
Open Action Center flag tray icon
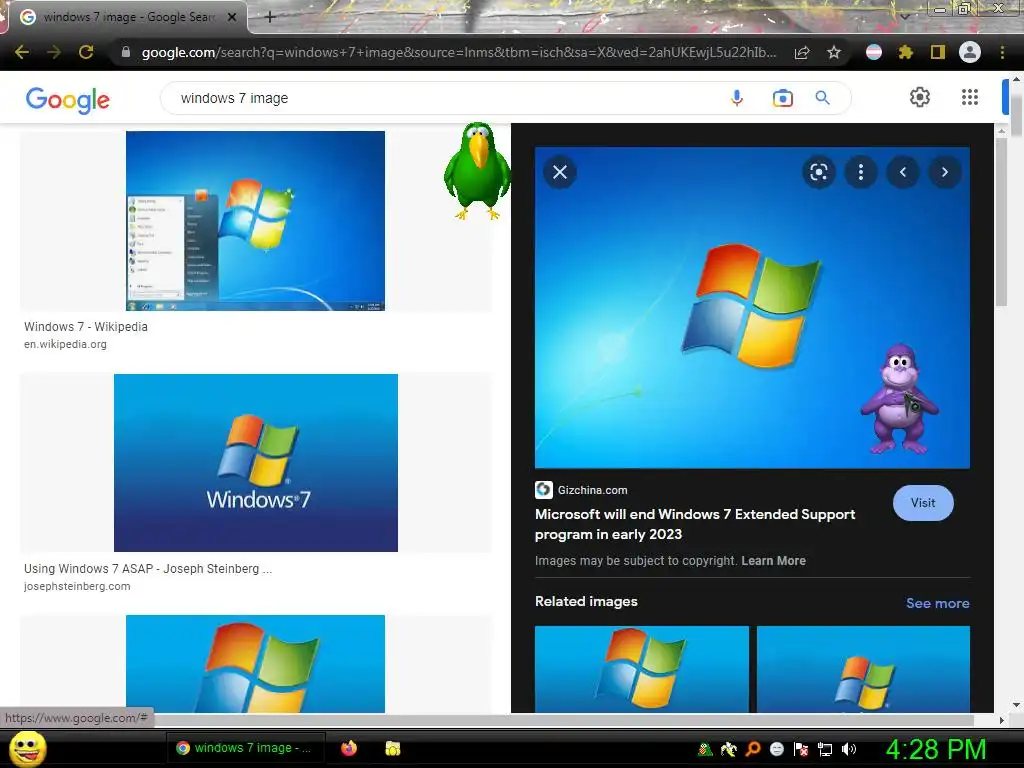tap(801, 749)
